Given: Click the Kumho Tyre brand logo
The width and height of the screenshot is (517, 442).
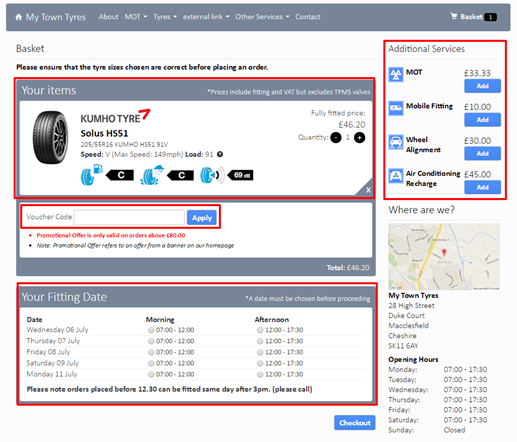Looking at the screenshot, I should pos(115,116).
